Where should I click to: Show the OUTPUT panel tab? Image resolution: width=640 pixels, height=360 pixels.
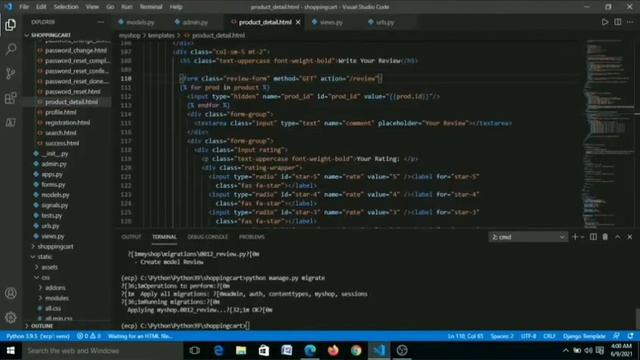tap(131, 237)
